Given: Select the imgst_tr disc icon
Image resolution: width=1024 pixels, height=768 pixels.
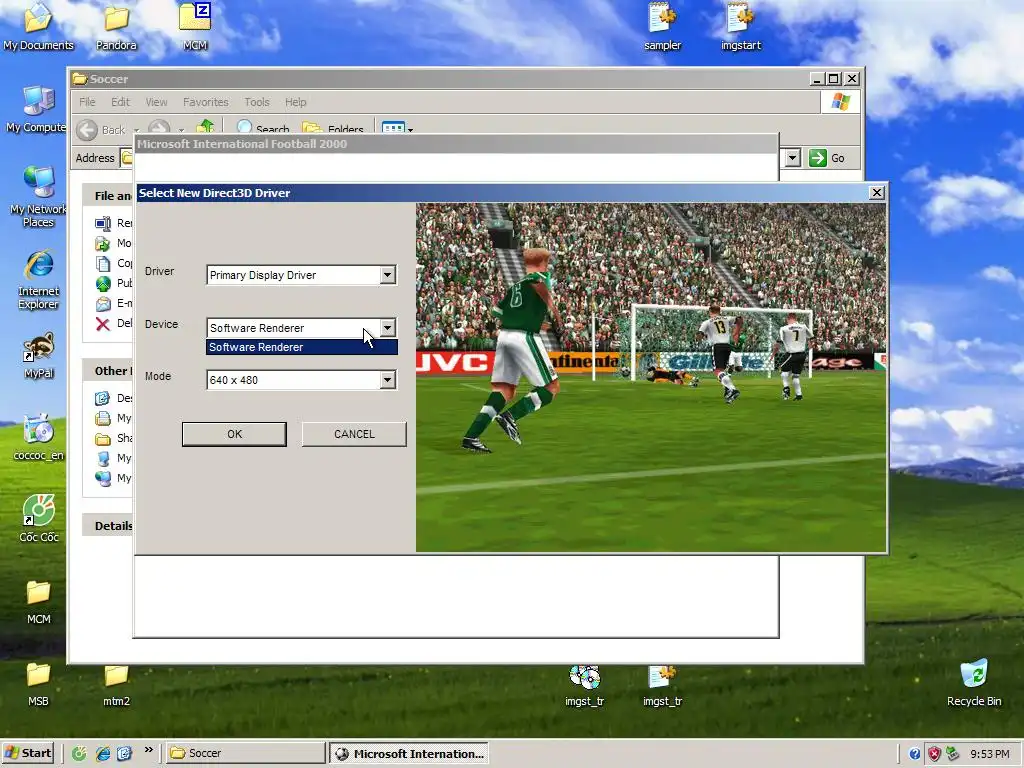Looking at the screenshot, I should click(584, 686).
